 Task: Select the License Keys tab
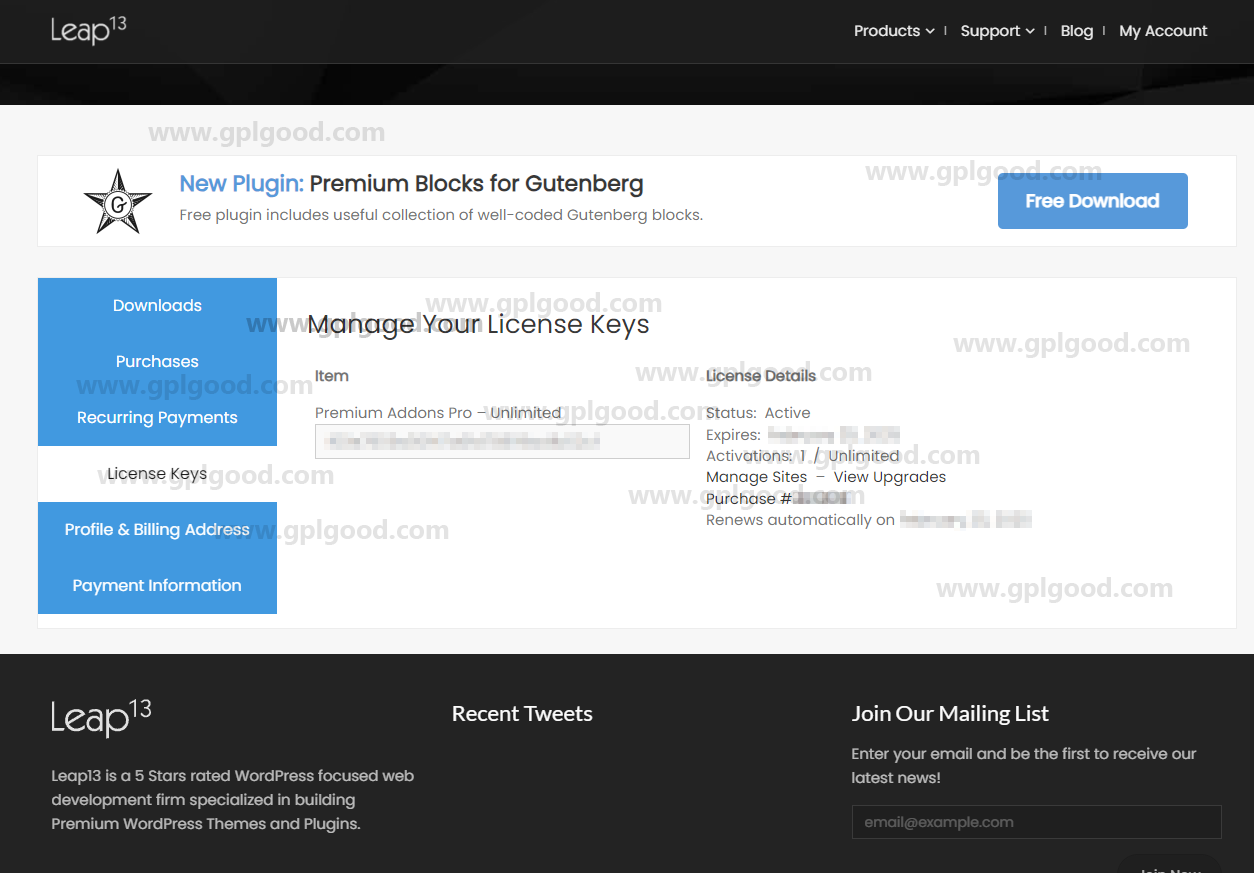pos(157,474)
